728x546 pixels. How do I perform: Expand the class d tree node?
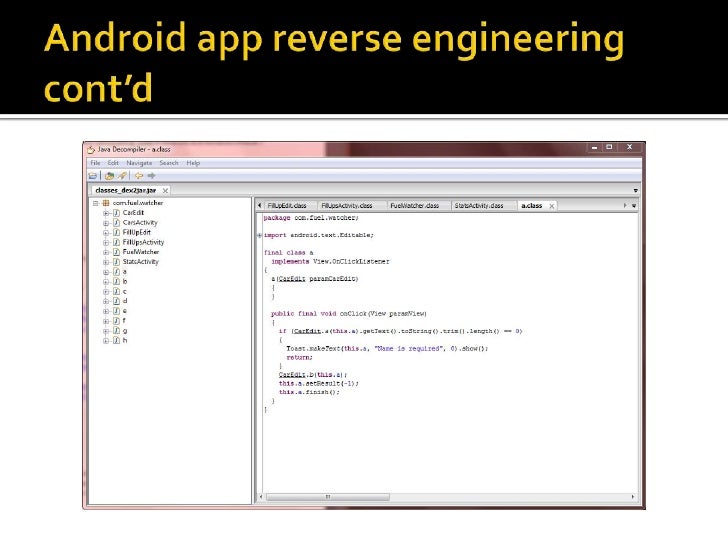106,301
